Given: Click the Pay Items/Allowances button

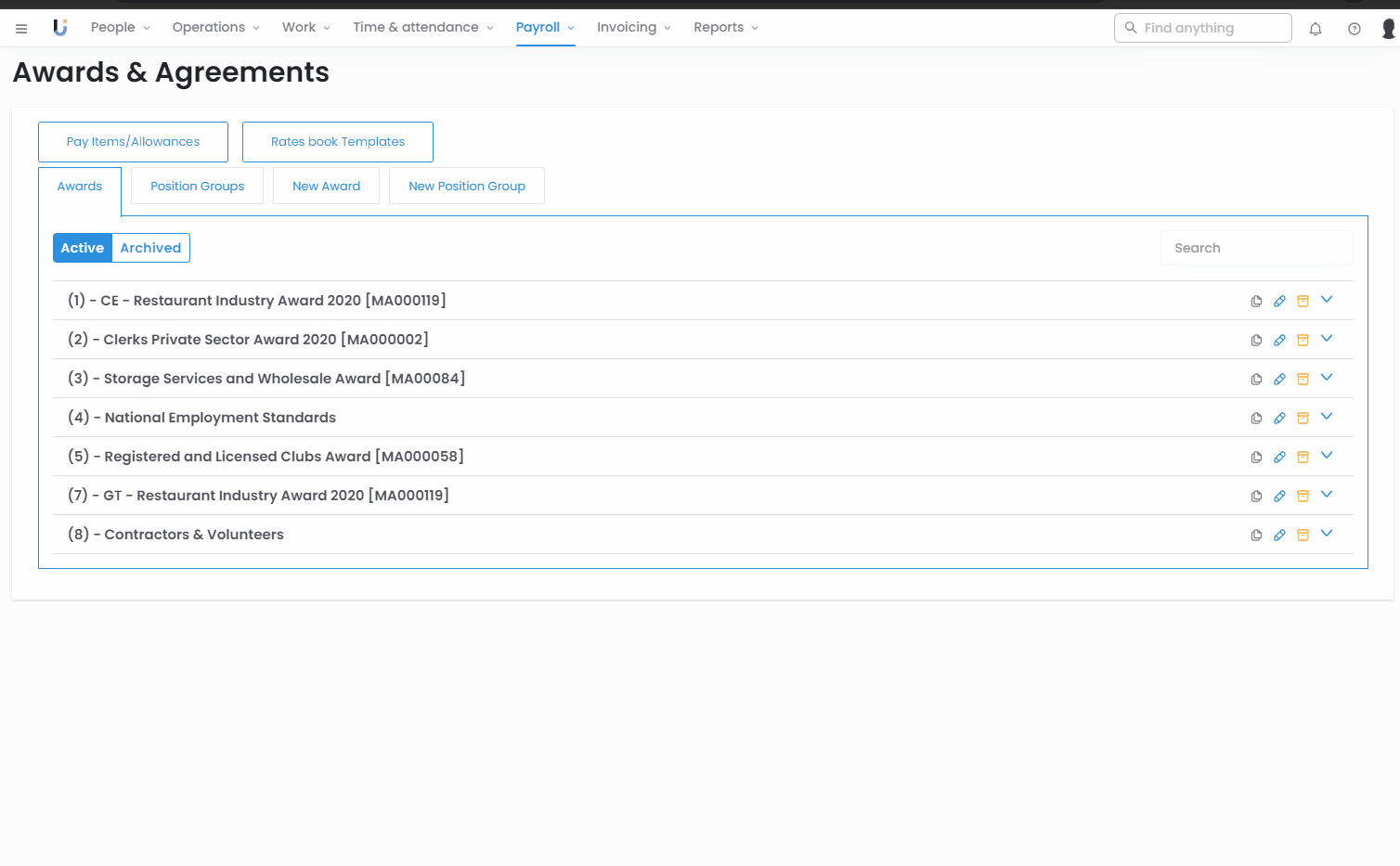Looking at the screenshot, I should (133, 142).
